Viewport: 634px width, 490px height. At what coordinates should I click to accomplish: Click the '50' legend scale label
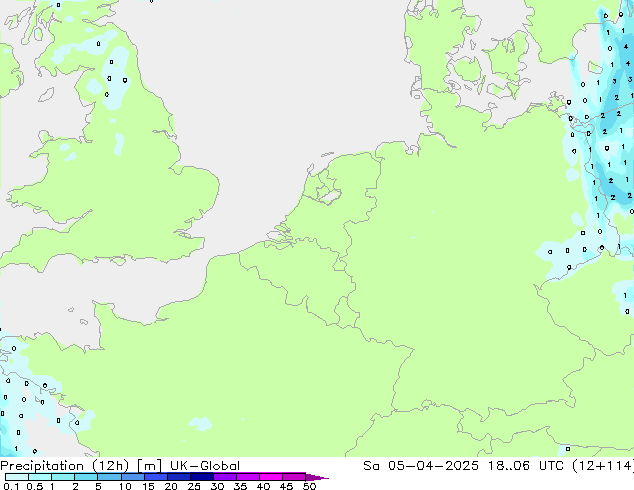tap(309, 486)
